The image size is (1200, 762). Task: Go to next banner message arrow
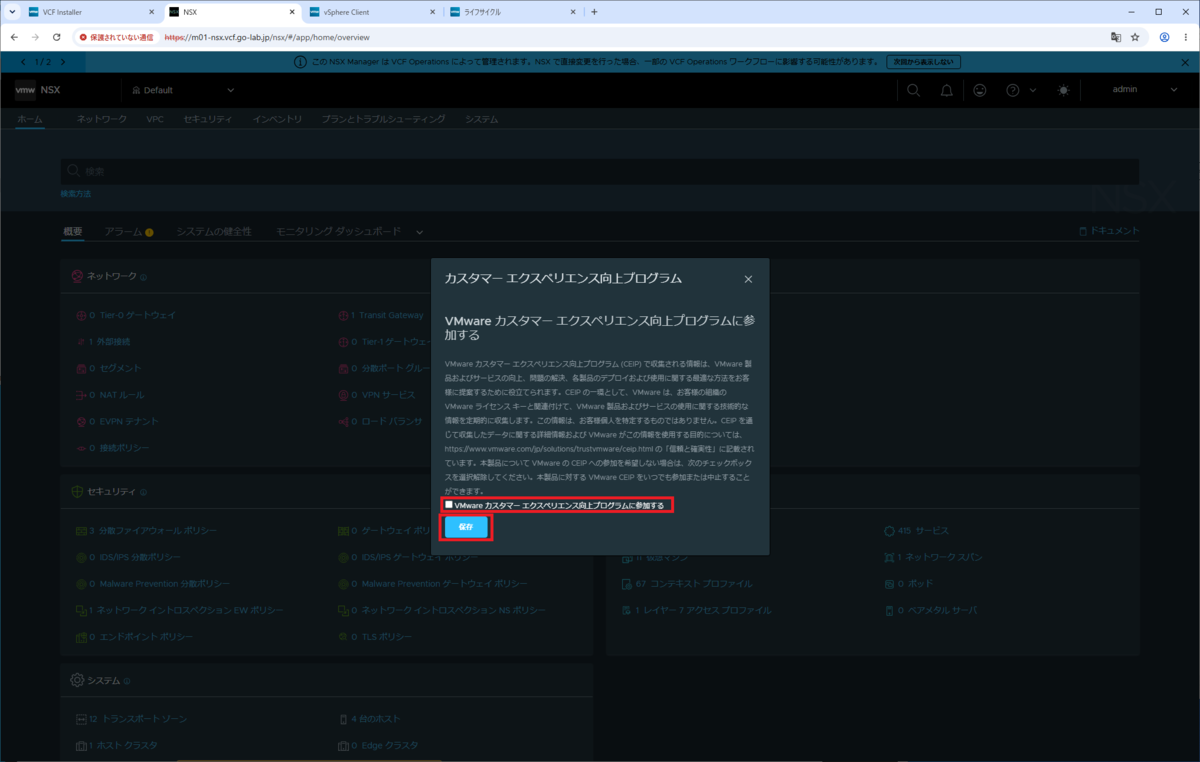[62, 62]
